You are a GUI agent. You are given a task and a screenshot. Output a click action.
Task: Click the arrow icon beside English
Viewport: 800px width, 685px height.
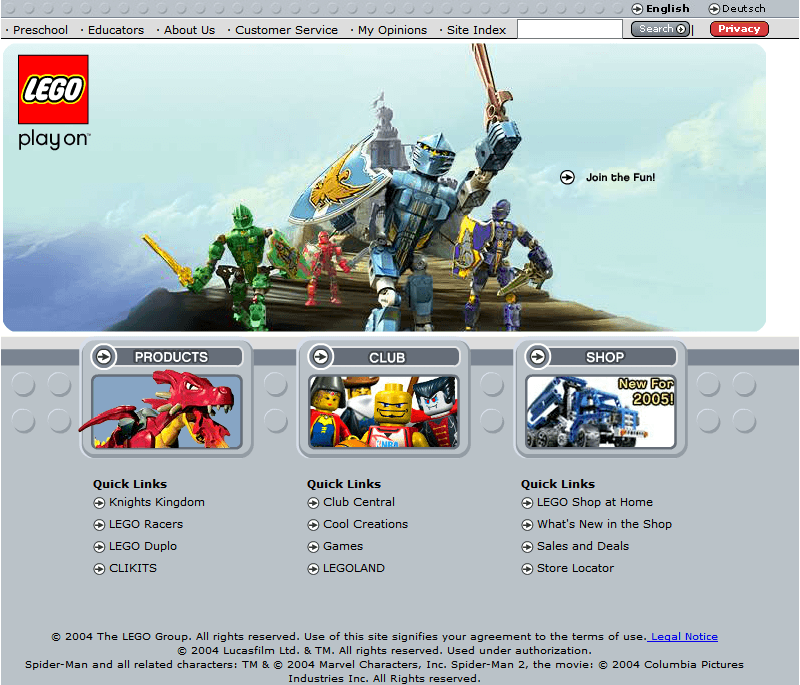pos(637,9)
